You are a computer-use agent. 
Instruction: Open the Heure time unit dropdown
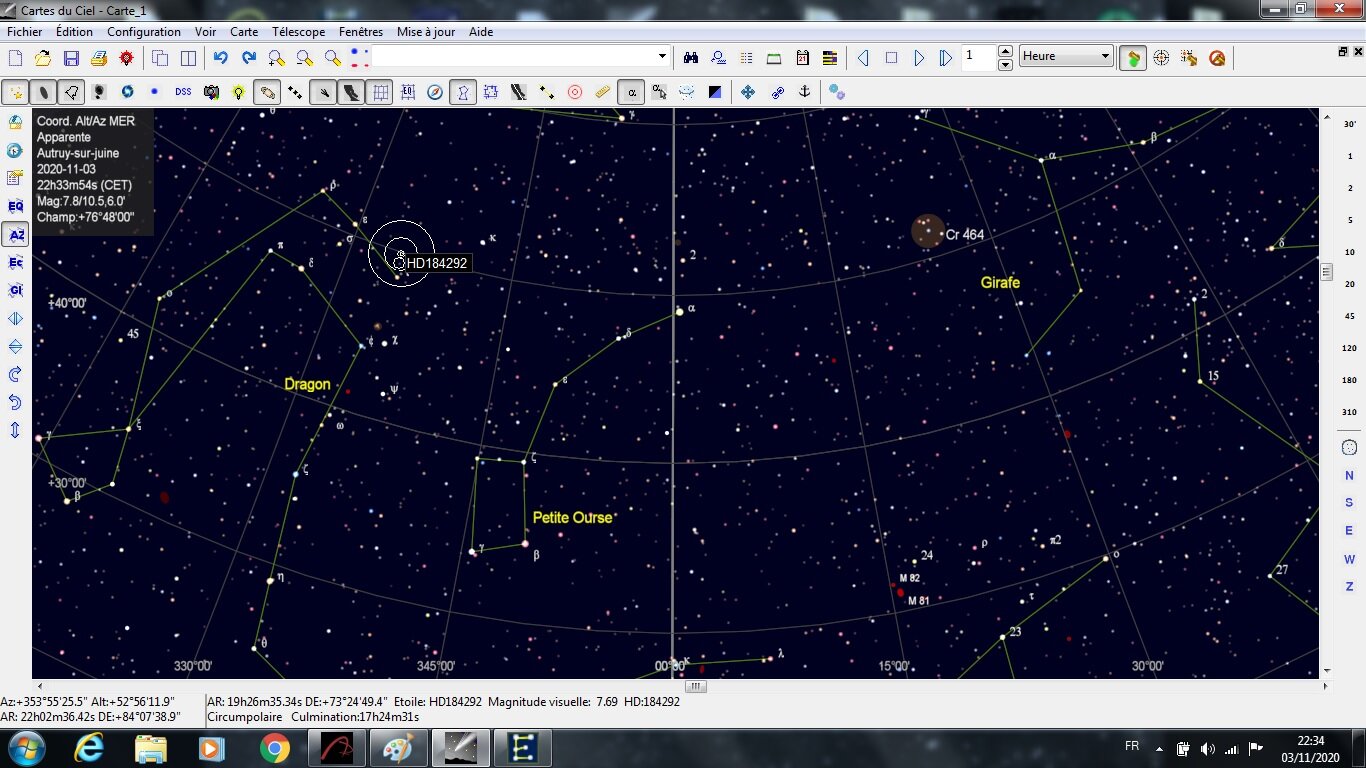coord(1066,57)
